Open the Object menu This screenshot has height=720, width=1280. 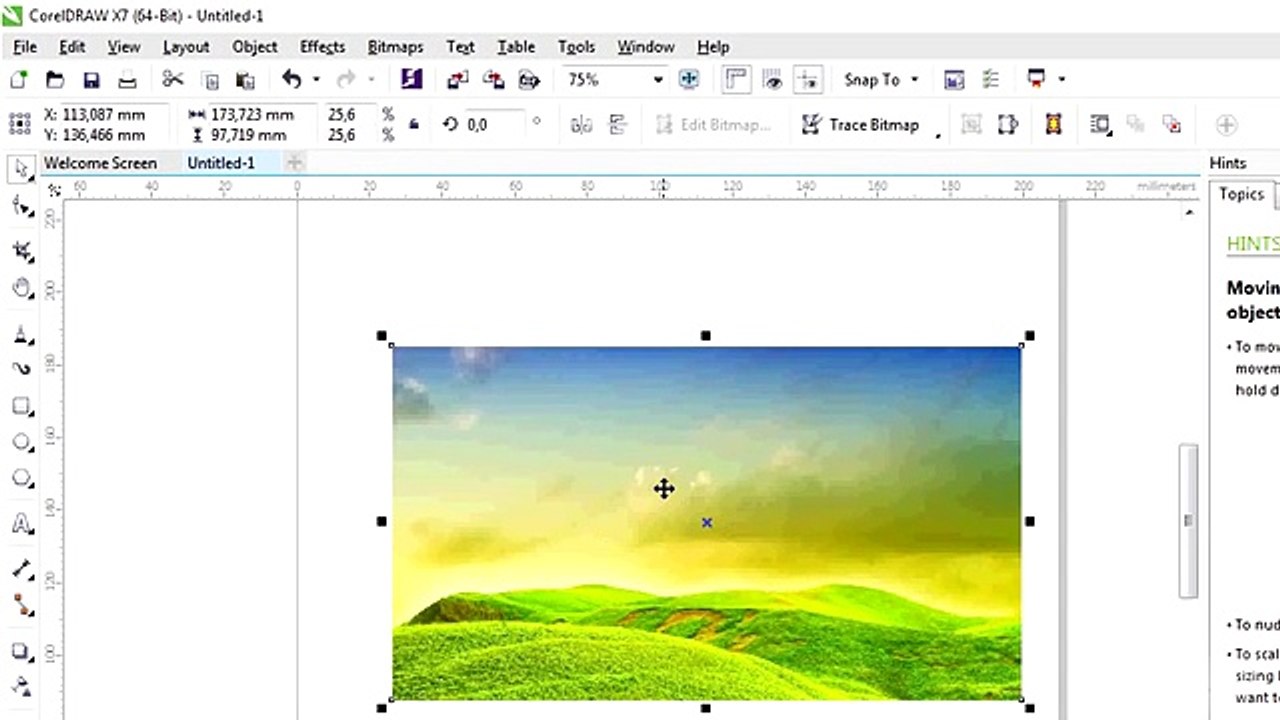pyautogui.click(x=255, y=47)
